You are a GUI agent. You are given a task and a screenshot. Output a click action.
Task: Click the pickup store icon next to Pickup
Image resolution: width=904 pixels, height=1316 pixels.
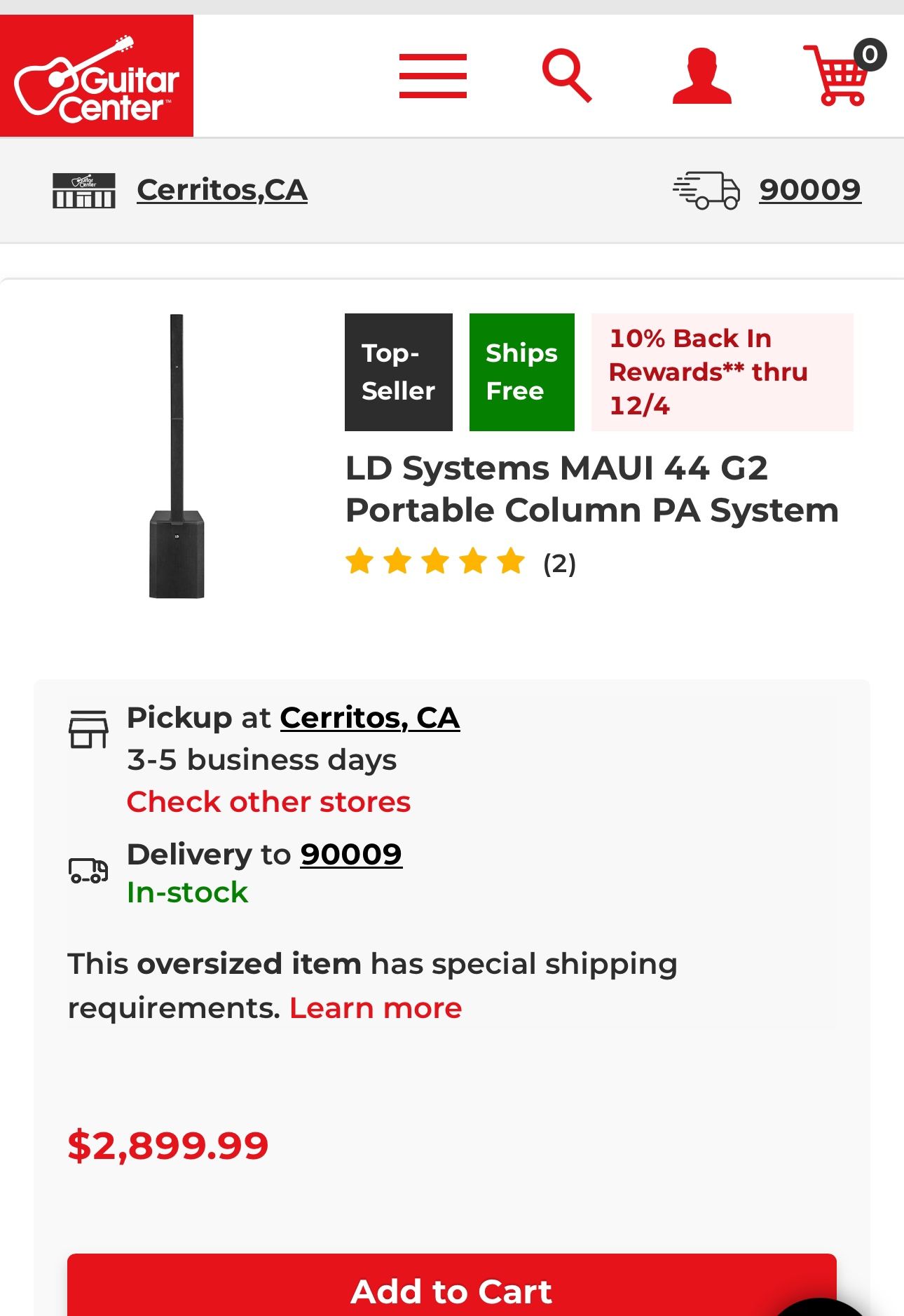(88, 728)
